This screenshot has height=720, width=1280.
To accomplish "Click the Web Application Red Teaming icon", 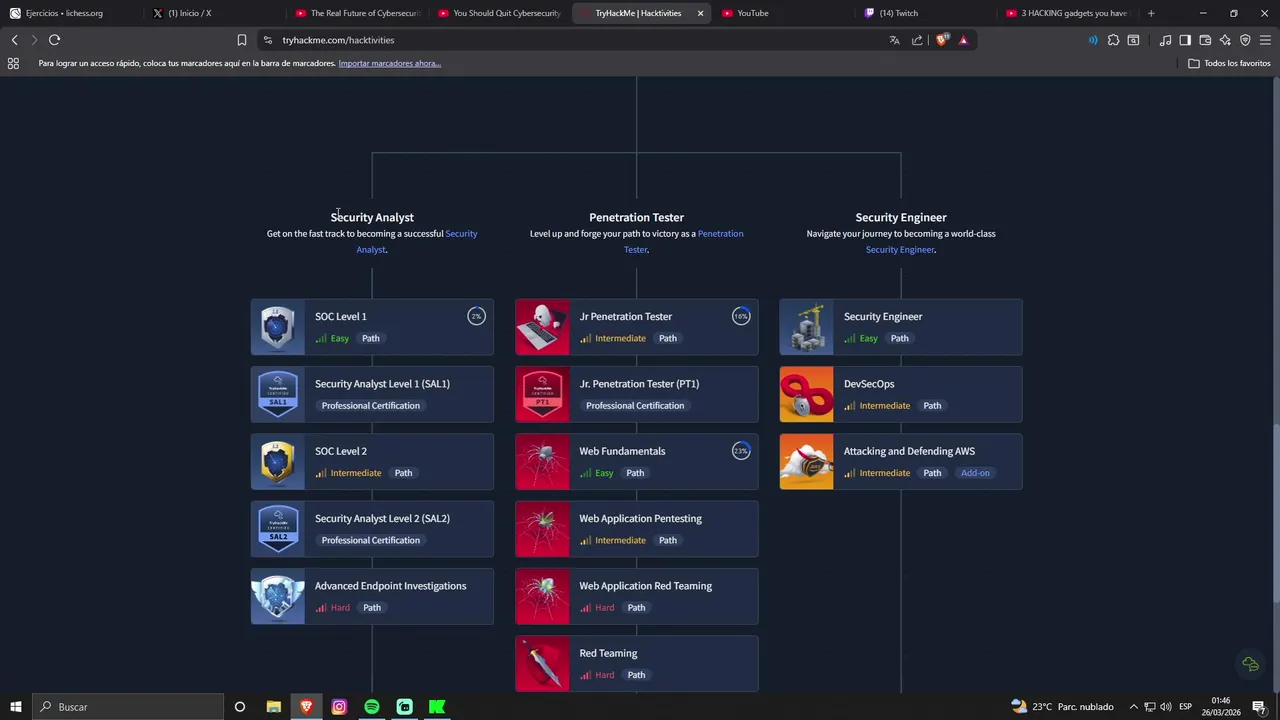I will (542, 596).
